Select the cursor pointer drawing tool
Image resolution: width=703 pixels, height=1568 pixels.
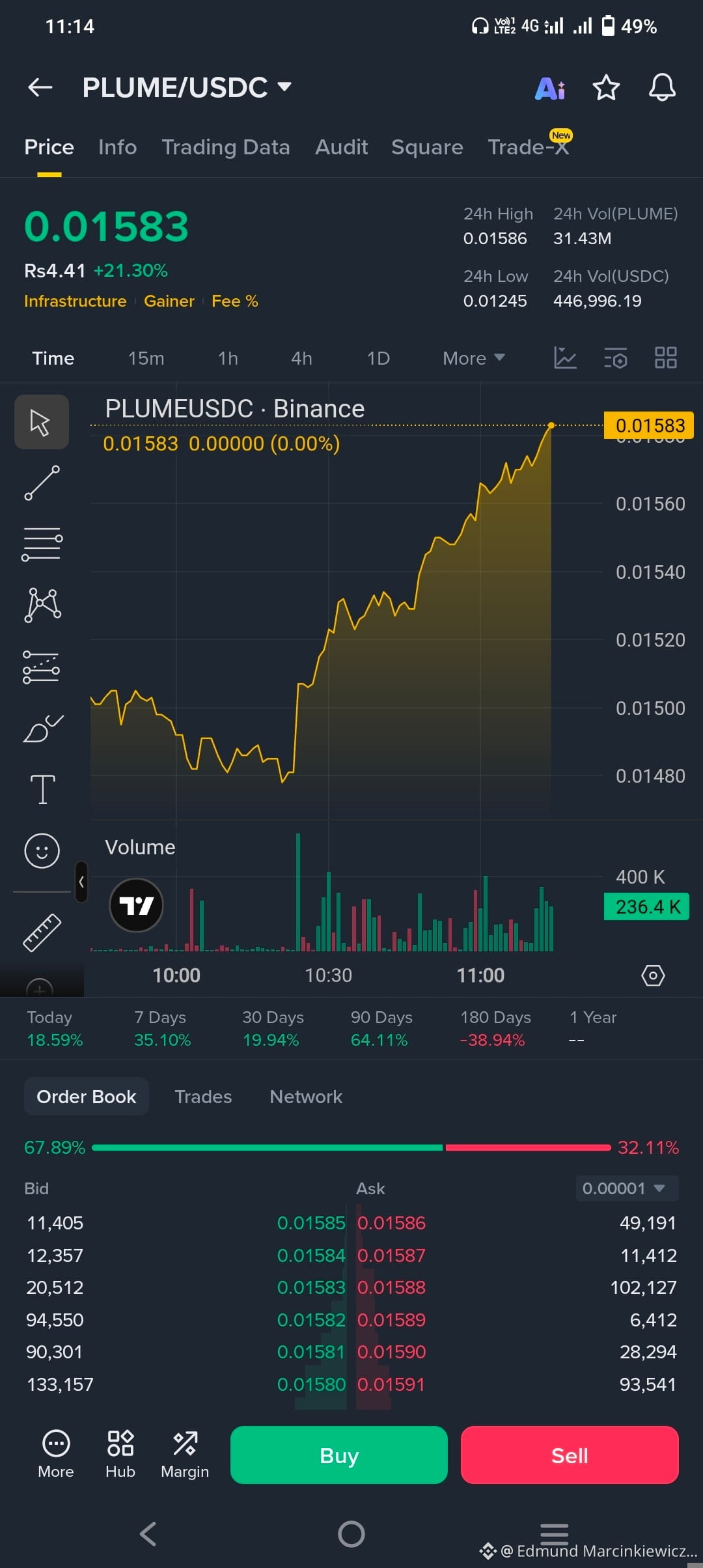point(42,422)
